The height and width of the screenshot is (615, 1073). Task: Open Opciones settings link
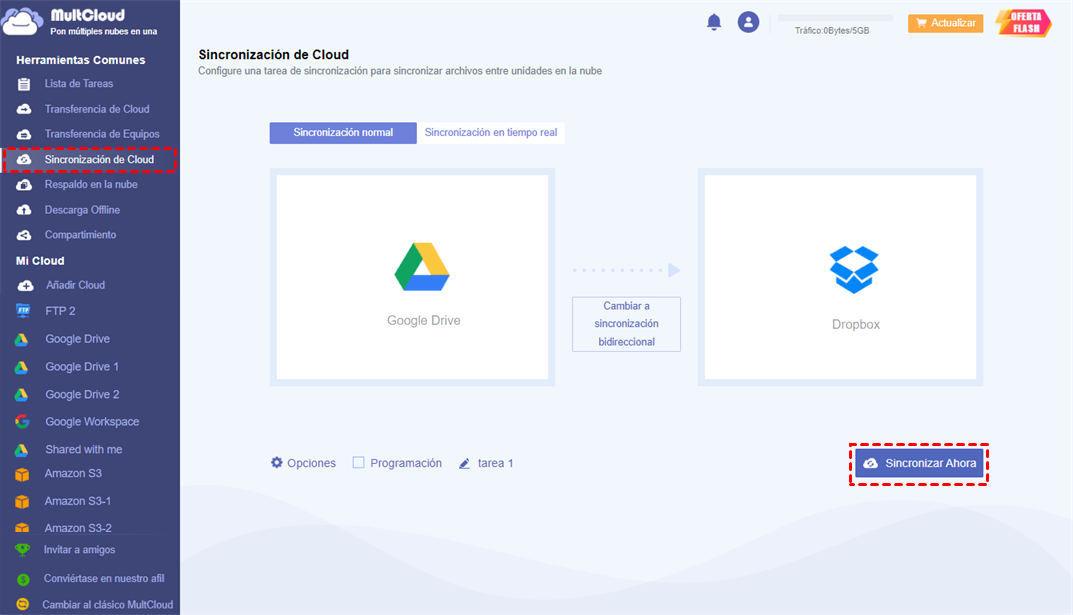point(303,463)
